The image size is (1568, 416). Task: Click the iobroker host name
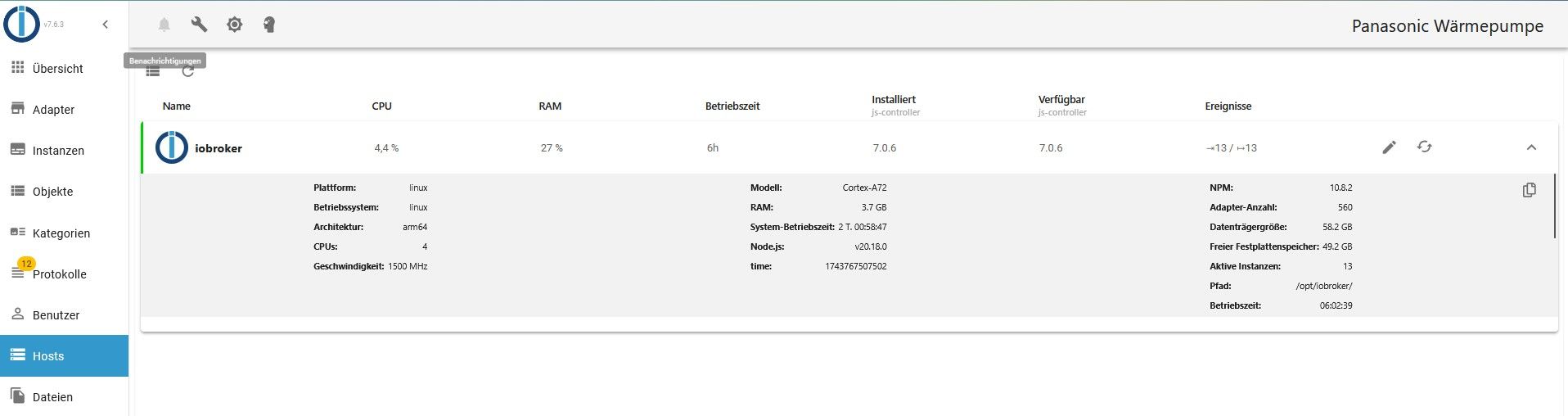tap(219, 148)
